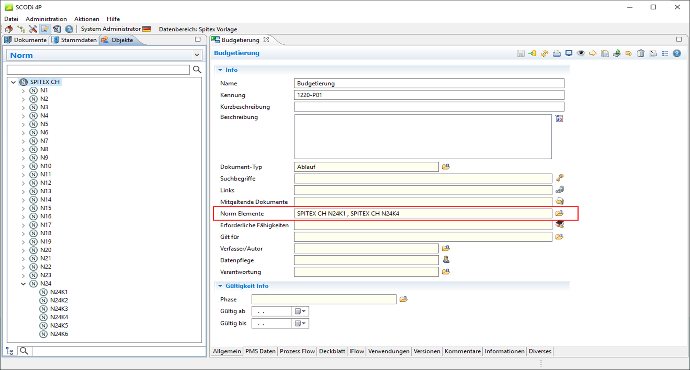Close the Budgetierung editor tab

266,40
